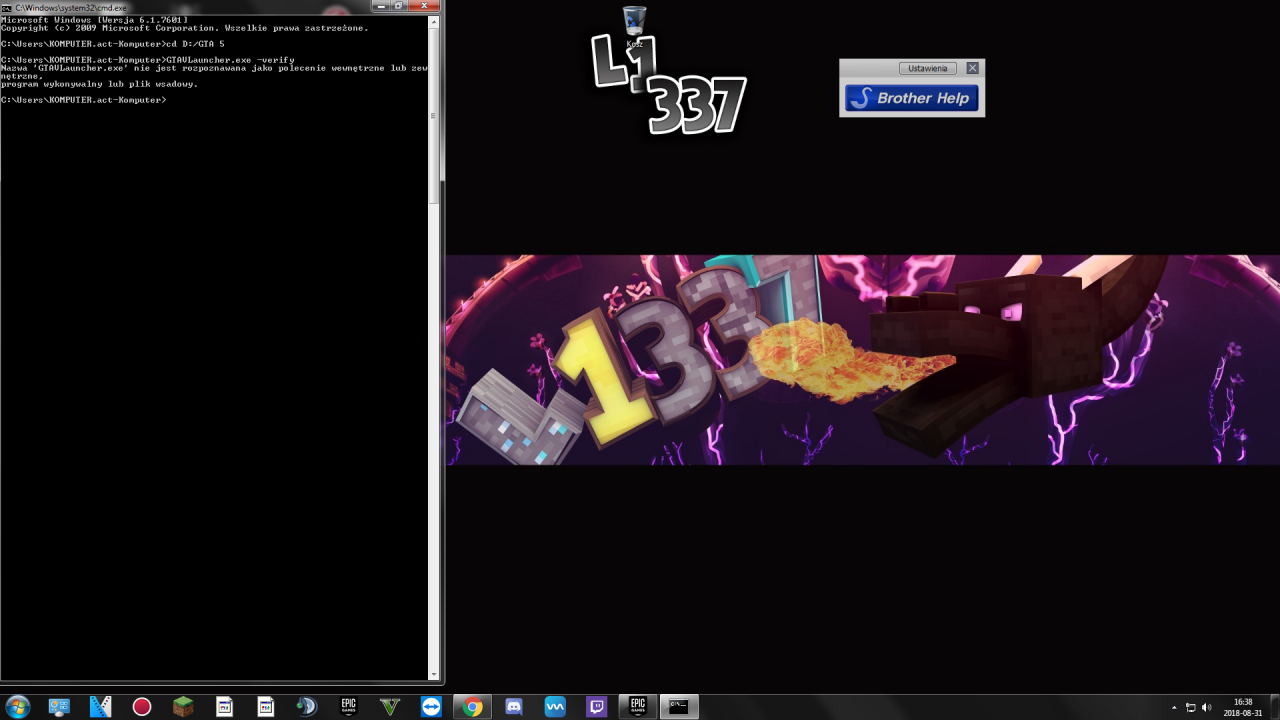Click the cmd scrollbar up arrow

pyautogui.click(x=434, y=20)
